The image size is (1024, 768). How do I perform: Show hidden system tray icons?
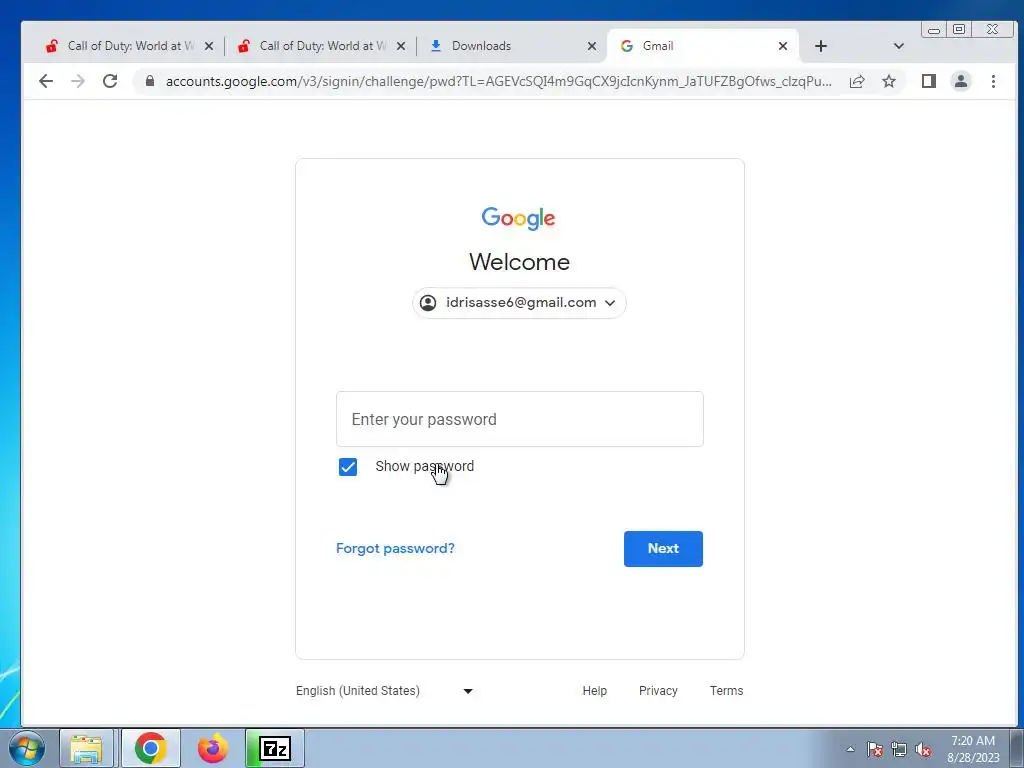[850, 749]
